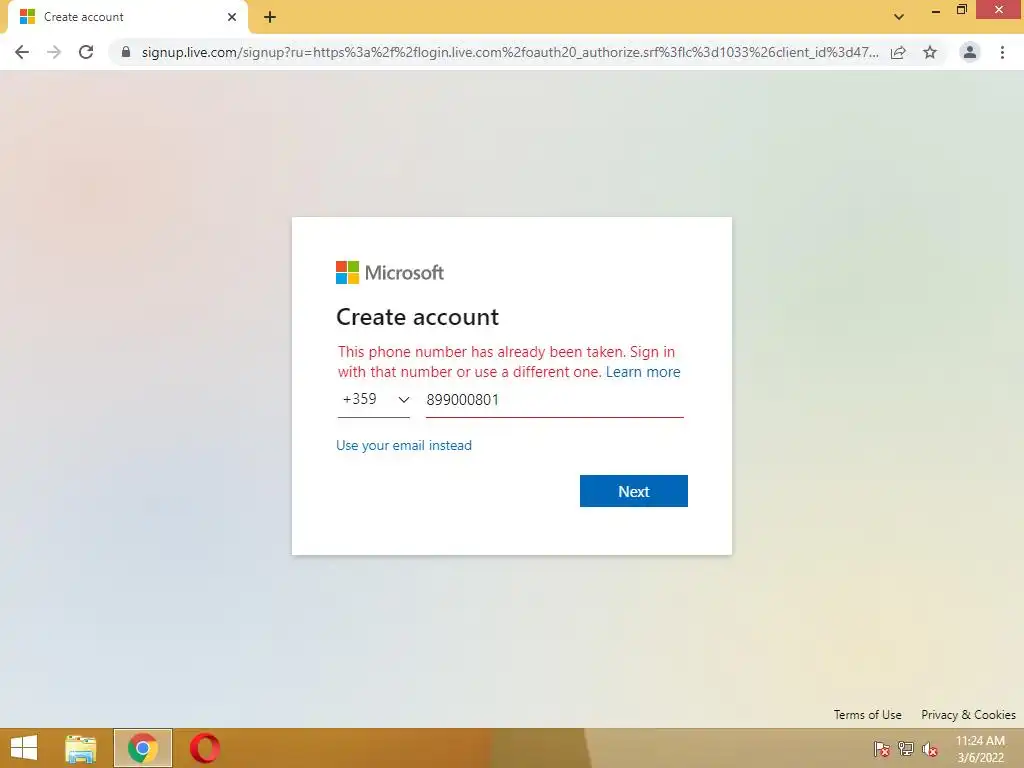Image resolution: width=1024 pixels, height=768 pixels.
Task: Open a new browser tab
Action: [270, 17]
